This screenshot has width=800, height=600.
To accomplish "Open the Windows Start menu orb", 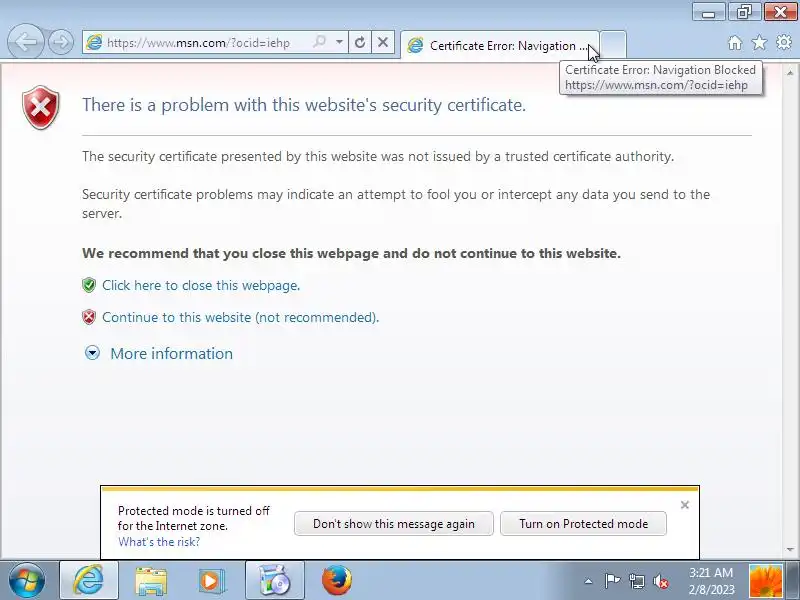I will pyautogui.click(x=27, y=580).
